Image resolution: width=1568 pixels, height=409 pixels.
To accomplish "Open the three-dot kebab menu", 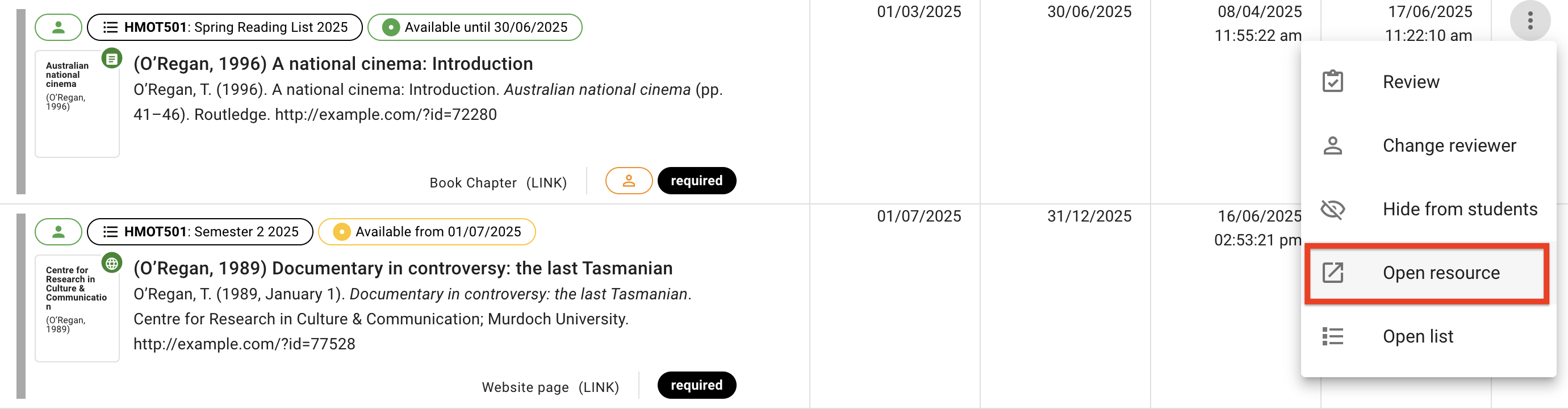I will click(1531, 20).
